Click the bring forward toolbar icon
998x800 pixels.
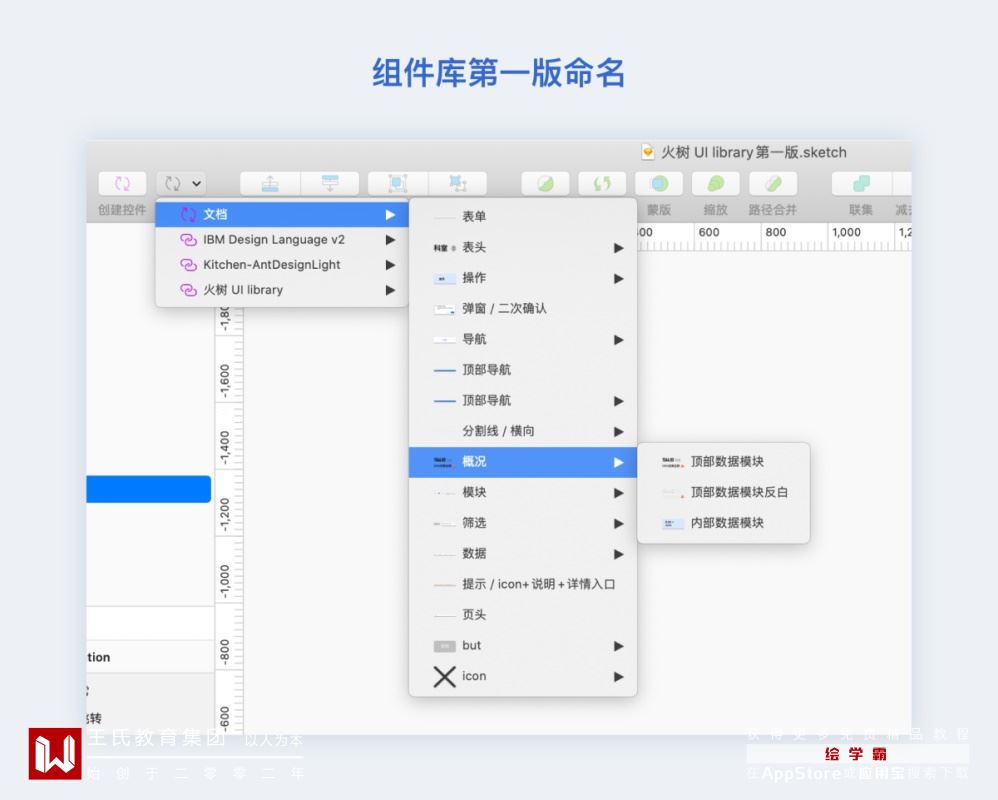click(270, 184)
